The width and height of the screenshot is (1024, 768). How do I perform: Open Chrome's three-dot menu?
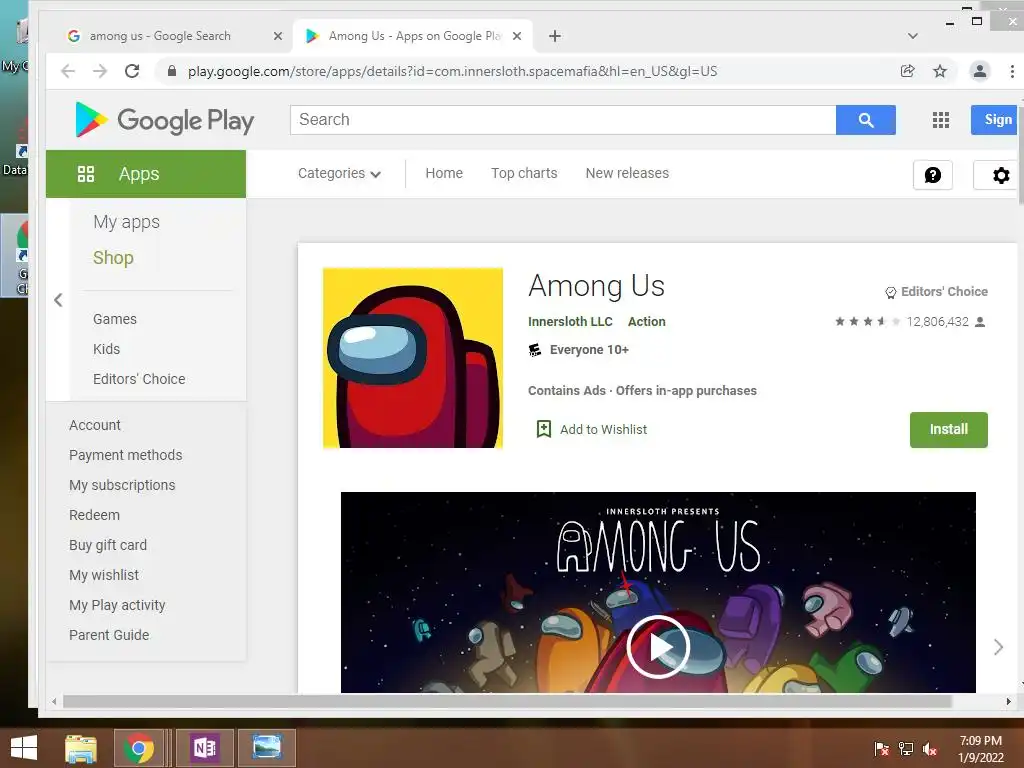coord(1012,71)
